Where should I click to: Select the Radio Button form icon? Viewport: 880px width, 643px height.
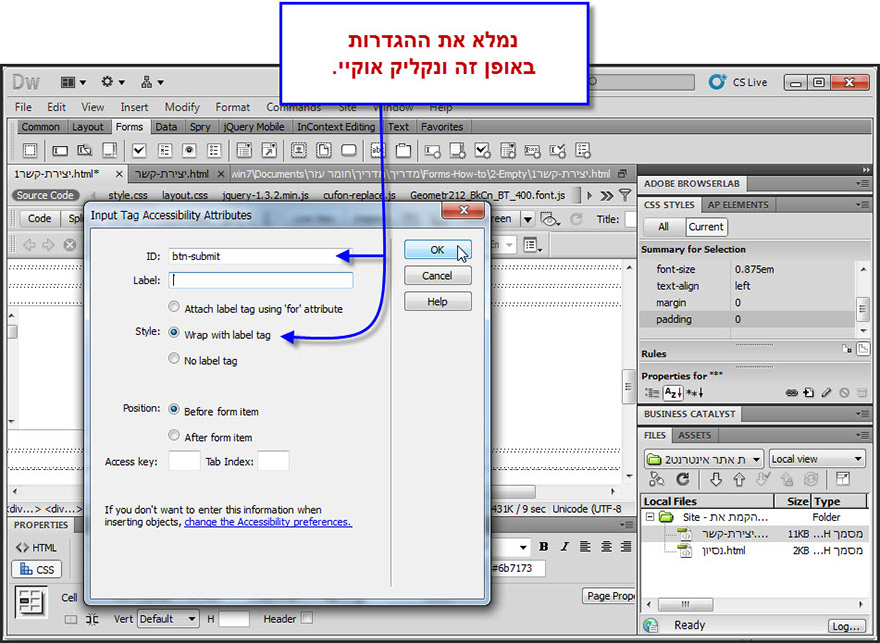(189, 151)
